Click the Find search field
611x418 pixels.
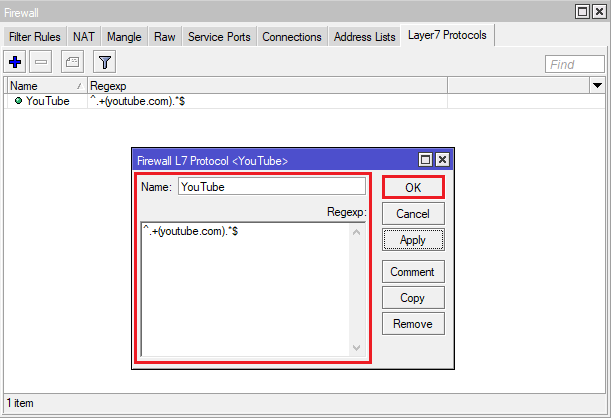point(575,64)
